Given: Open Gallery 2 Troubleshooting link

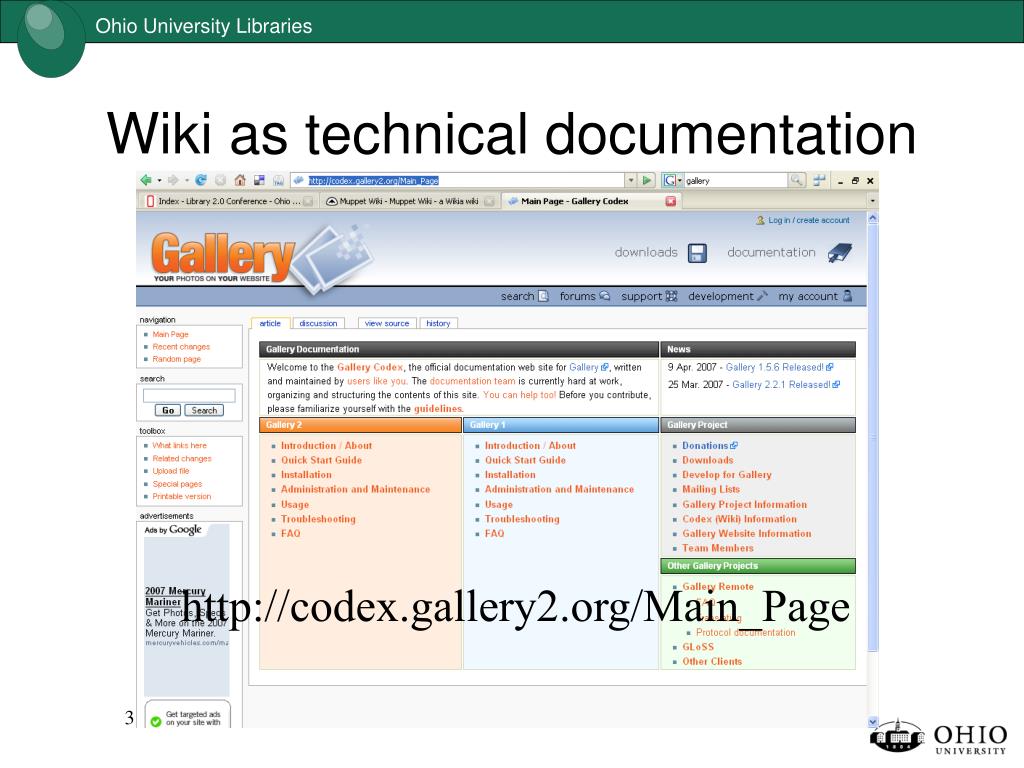Looking at the screenshot, I should [318, 519].
